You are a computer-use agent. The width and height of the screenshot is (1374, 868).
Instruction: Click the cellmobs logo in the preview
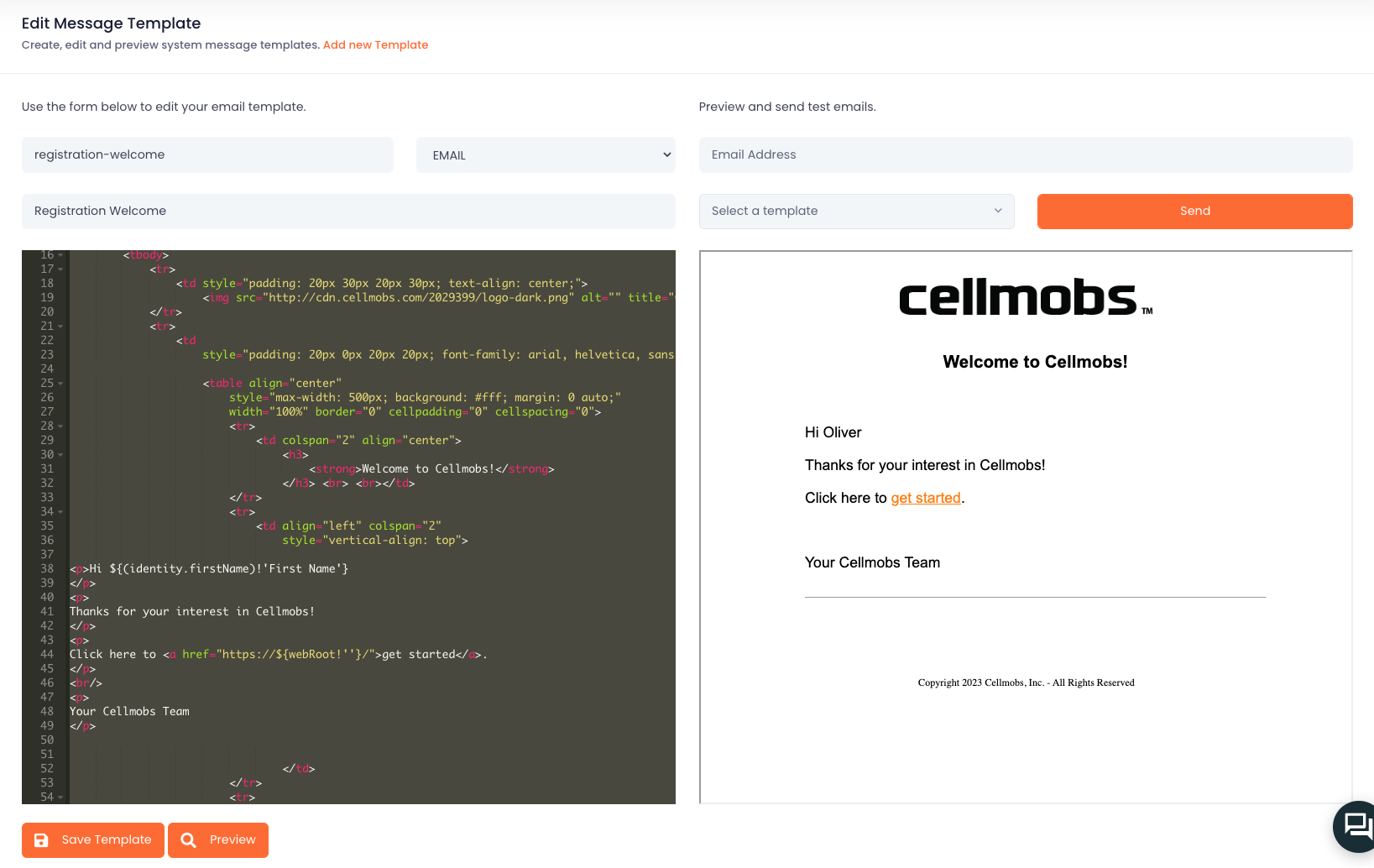click(1026, 298)
